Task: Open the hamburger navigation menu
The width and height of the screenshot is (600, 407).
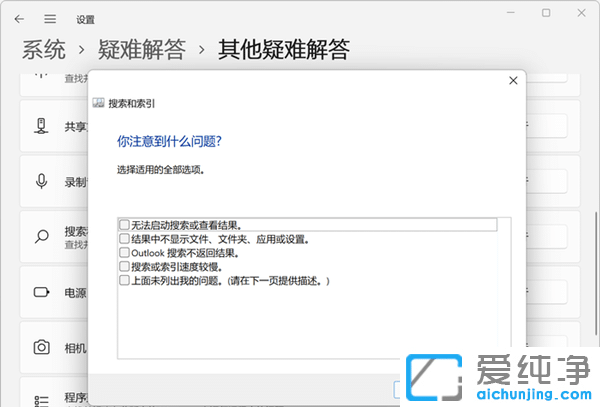Action: click(50, 19)
